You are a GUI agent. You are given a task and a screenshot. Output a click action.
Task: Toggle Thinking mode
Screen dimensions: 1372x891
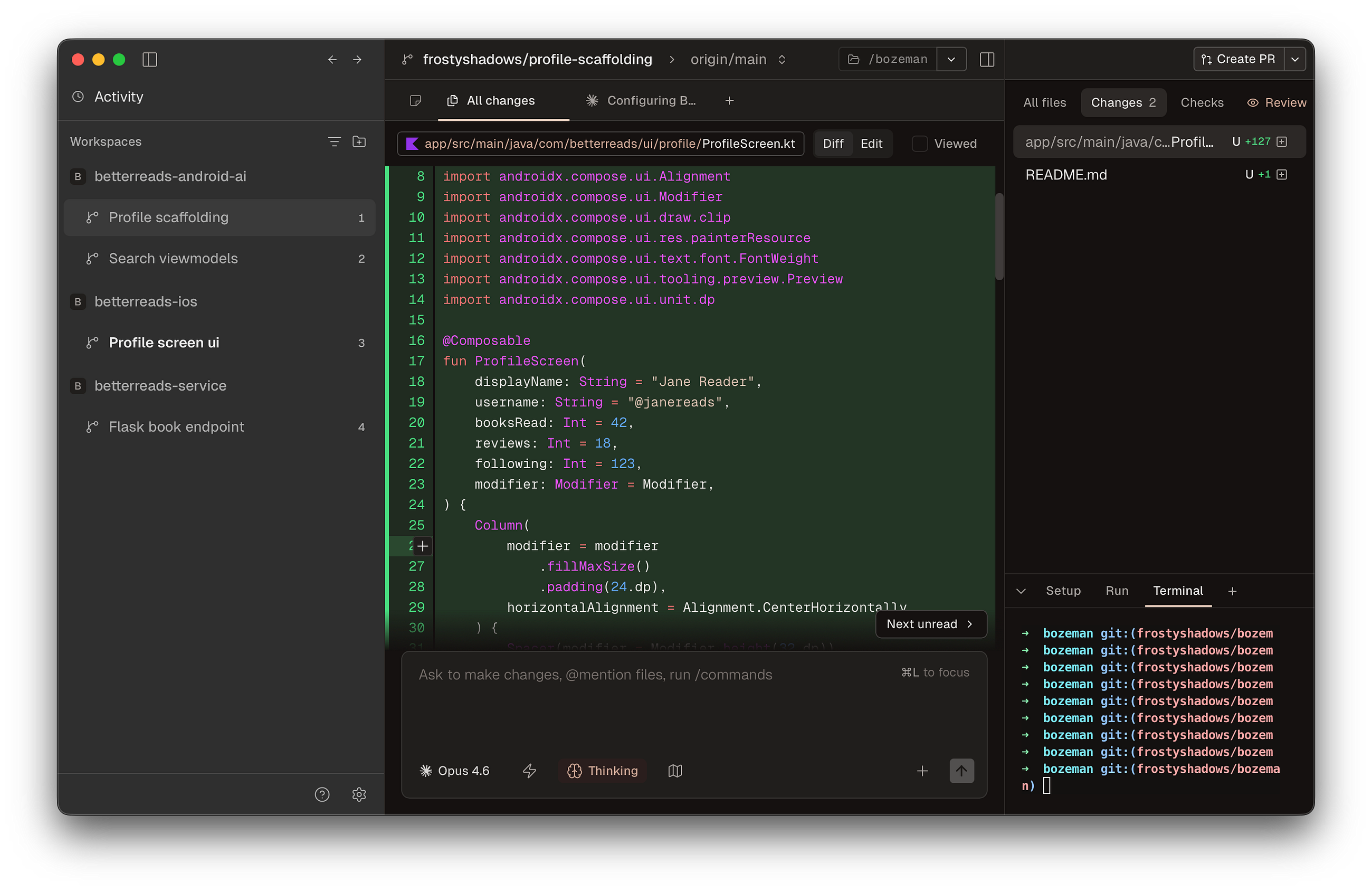(x=603, y=771)
